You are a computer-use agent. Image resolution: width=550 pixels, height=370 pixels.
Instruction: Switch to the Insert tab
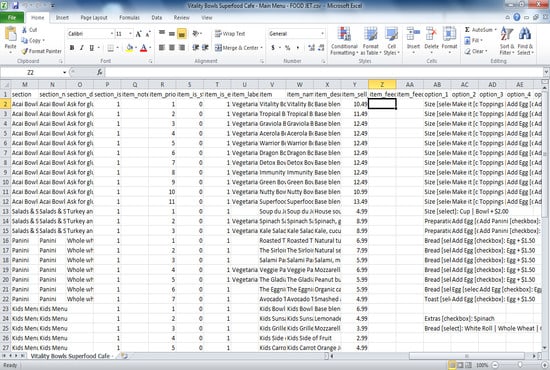click(x=62, y=18)
